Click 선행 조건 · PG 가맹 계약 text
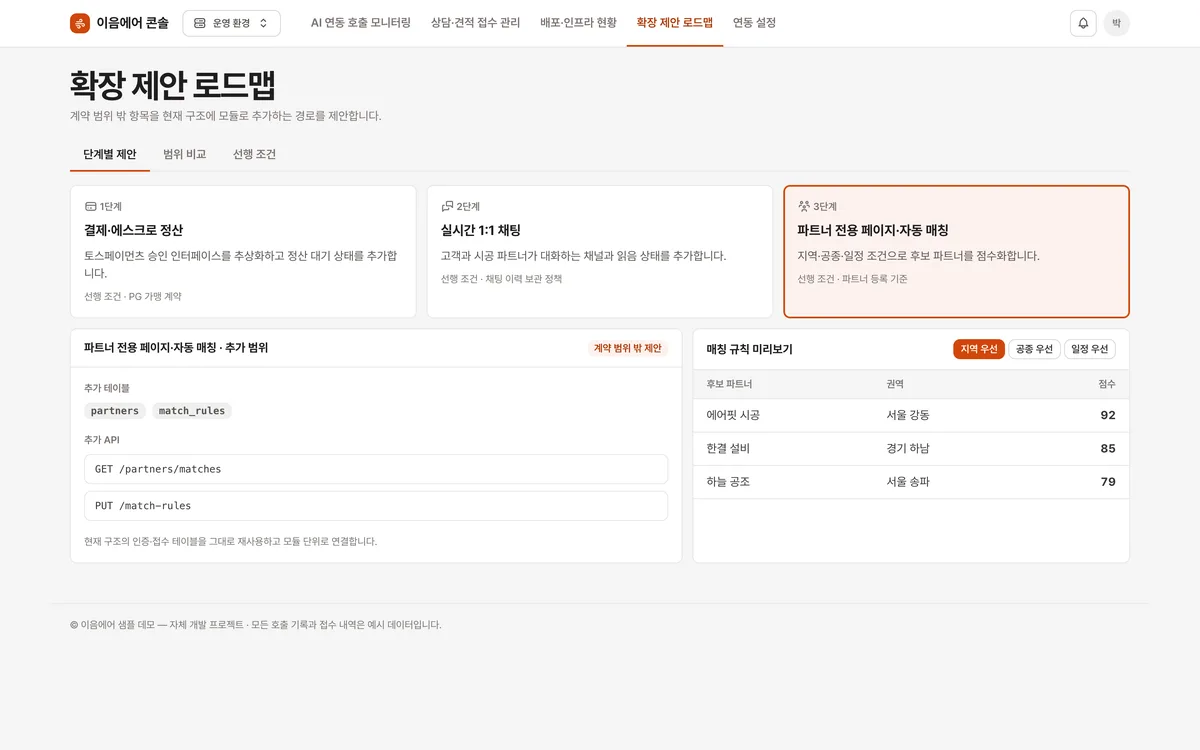The height and width of the screenshot is (750, 1200). [133, 297]
